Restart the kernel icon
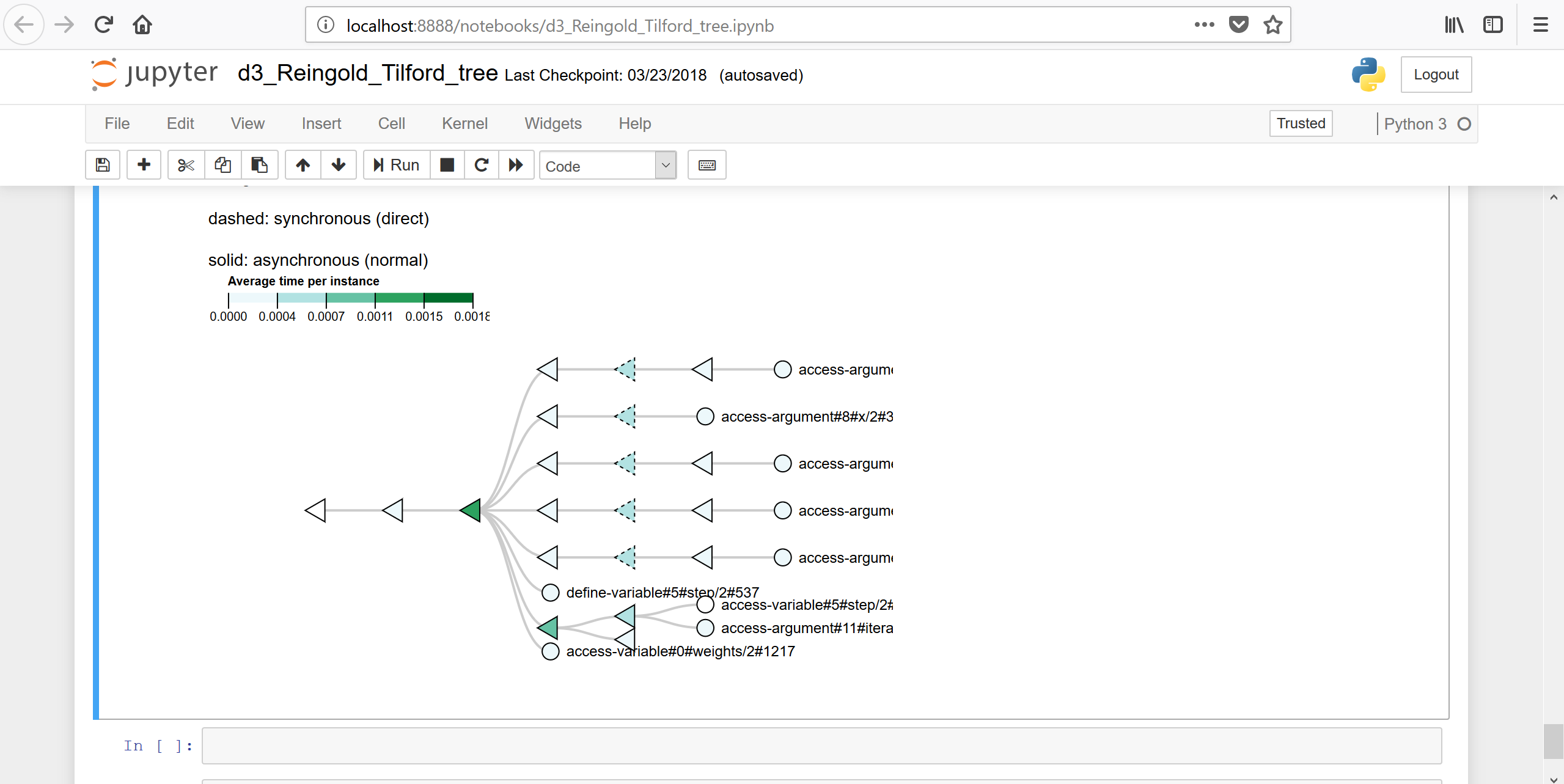This screenshot has width=1564, height=784. click(482, 165)
